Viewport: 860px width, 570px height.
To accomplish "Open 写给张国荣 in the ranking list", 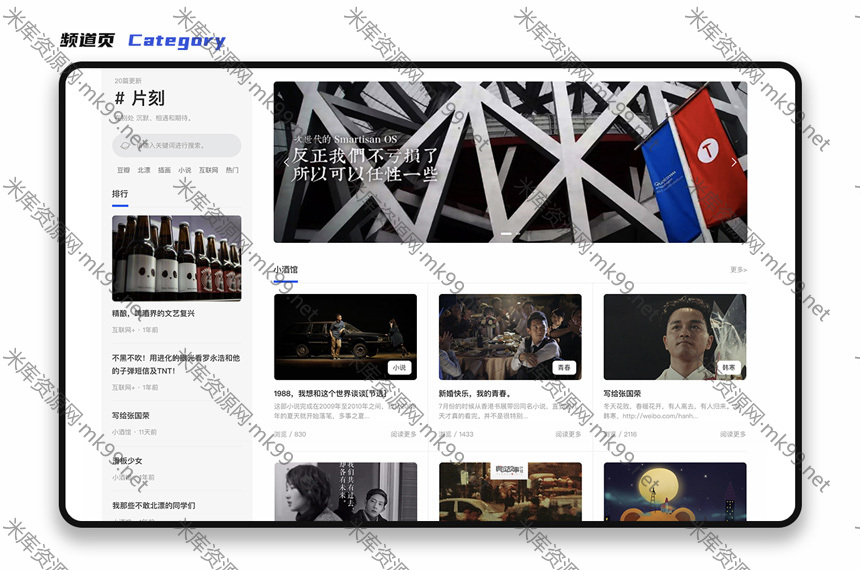I will click(131, 416).
